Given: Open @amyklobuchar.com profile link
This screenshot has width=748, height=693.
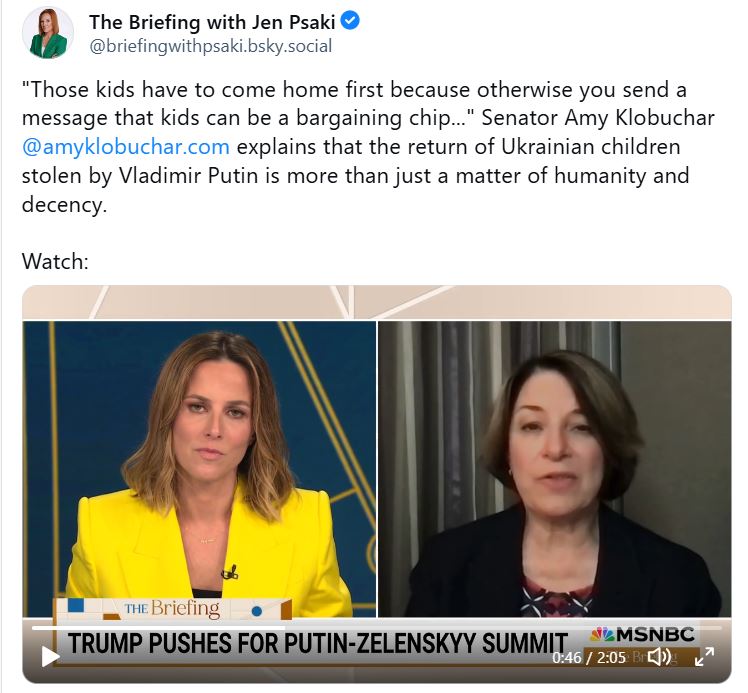Looking at the screenshot, I should (x=126, y=146).
